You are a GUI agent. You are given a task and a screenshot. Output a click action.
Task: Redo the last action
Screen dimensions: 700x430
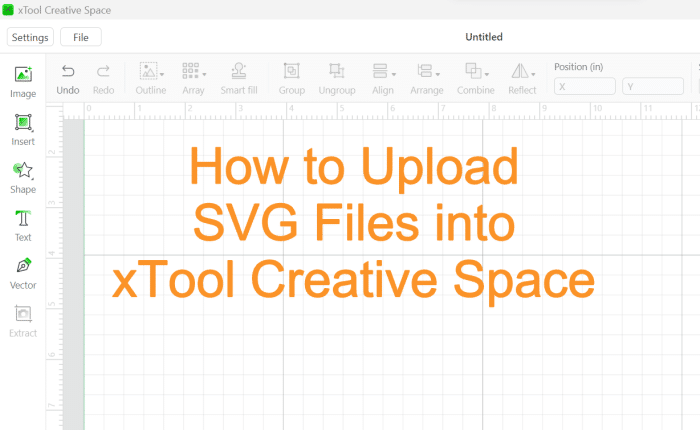click(x=104, y=79)
